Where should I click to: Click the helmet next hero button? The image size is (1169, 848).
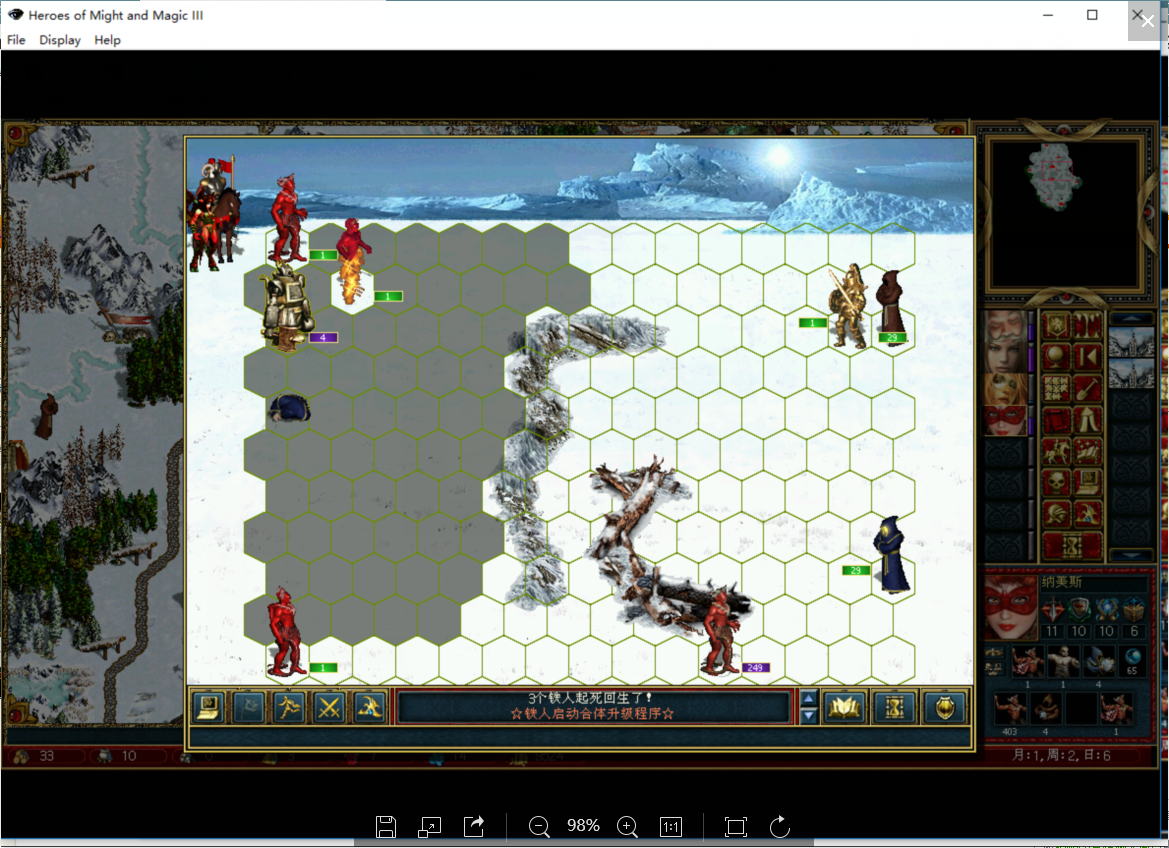point(1056,514)
